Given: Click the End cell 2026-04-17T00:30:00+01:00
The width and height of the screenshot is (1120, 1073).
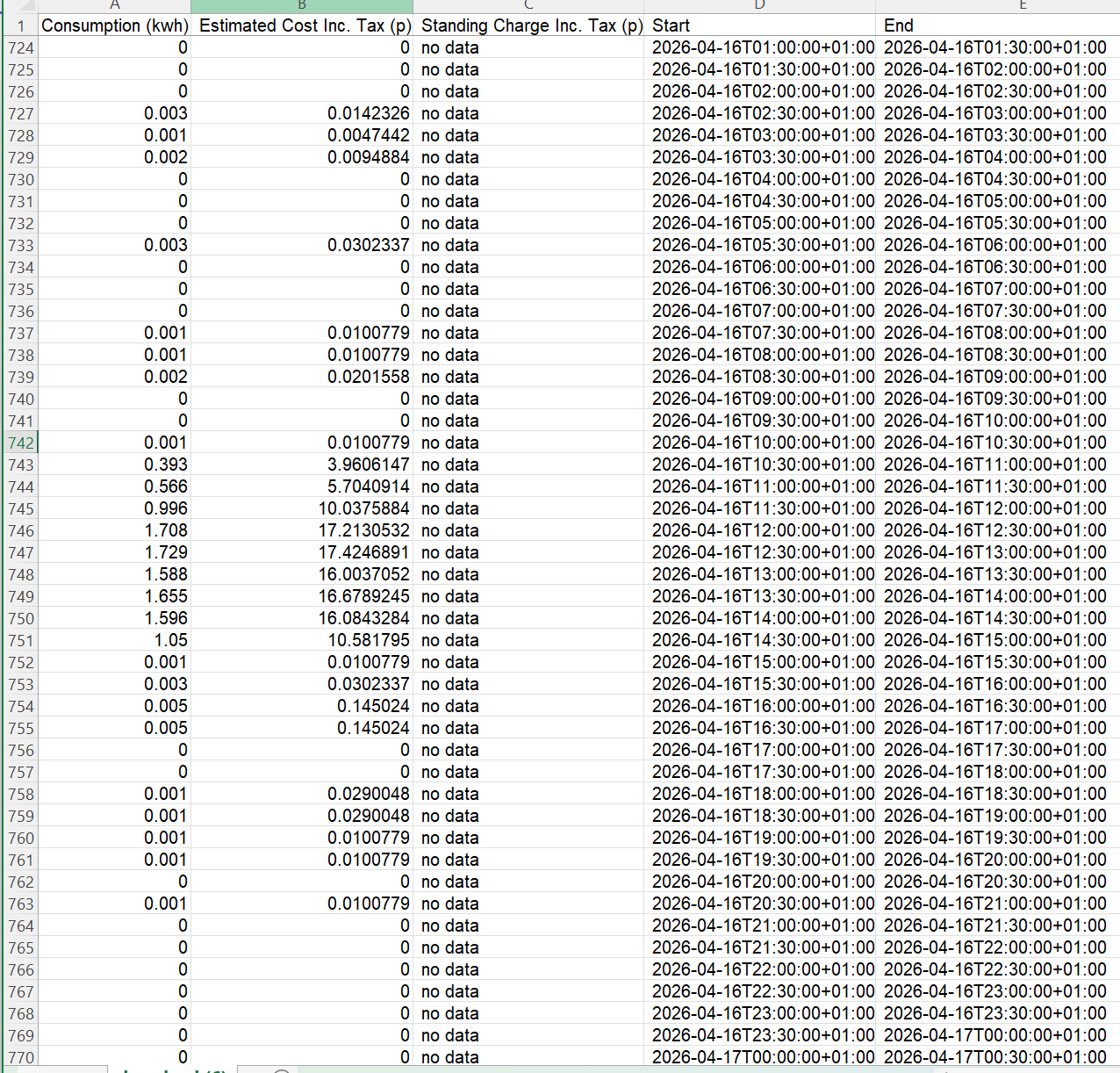Looking at the screenshot, I should [998, 1057].
